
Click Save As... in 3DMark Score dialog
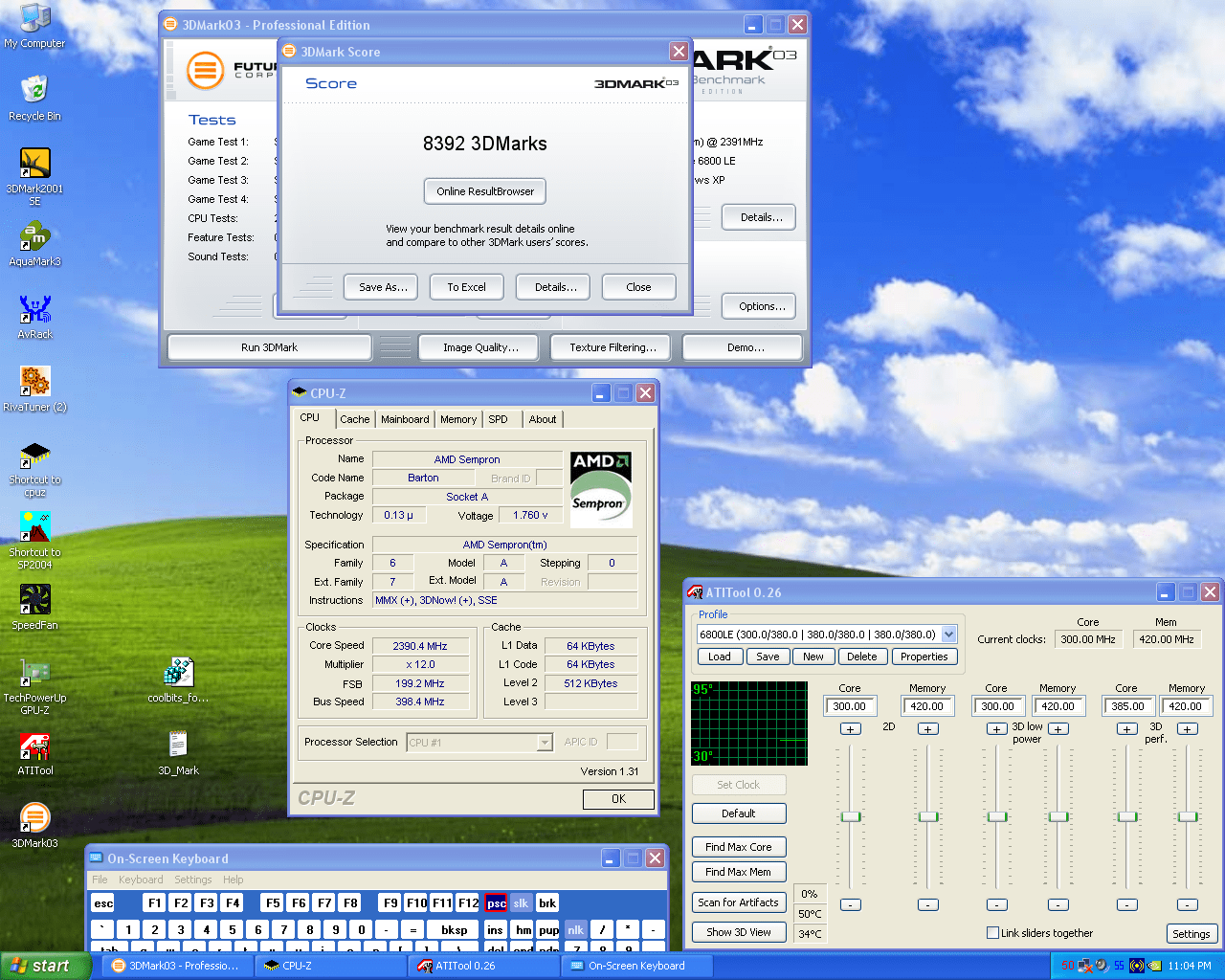[383, 287]
